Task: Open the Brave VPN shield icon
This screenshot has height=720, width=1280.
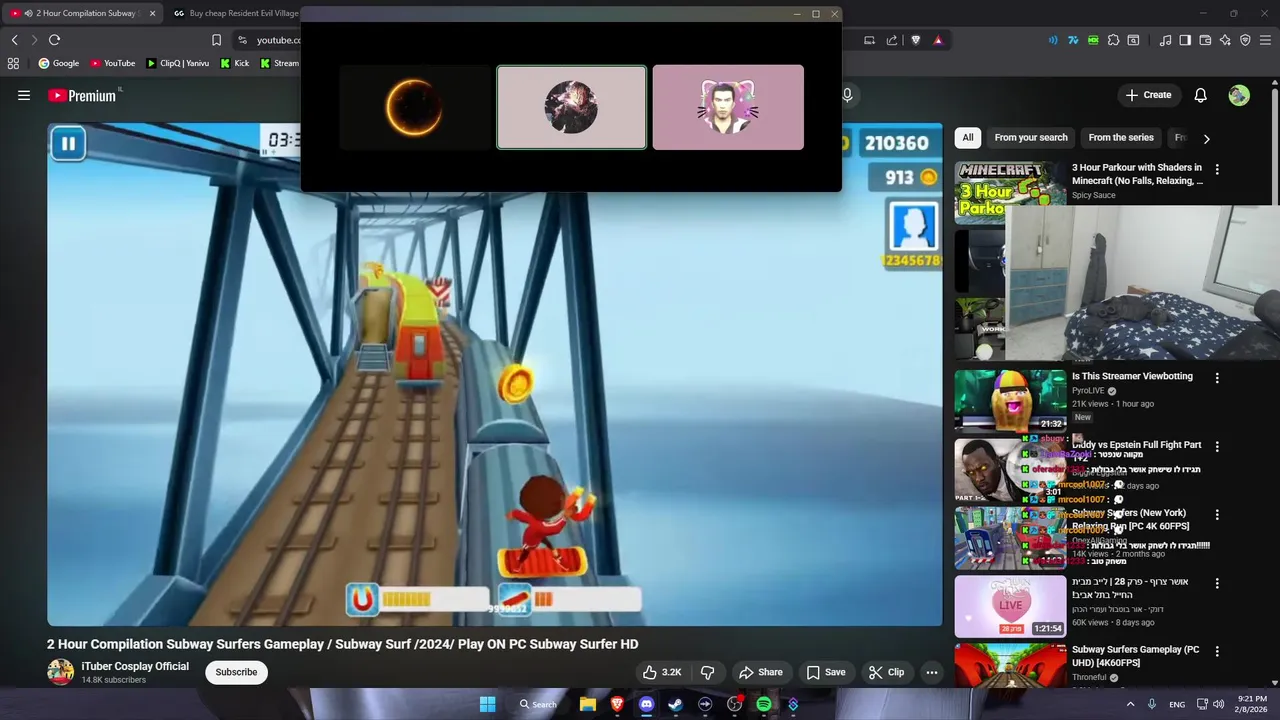Action: (1245, 40)
